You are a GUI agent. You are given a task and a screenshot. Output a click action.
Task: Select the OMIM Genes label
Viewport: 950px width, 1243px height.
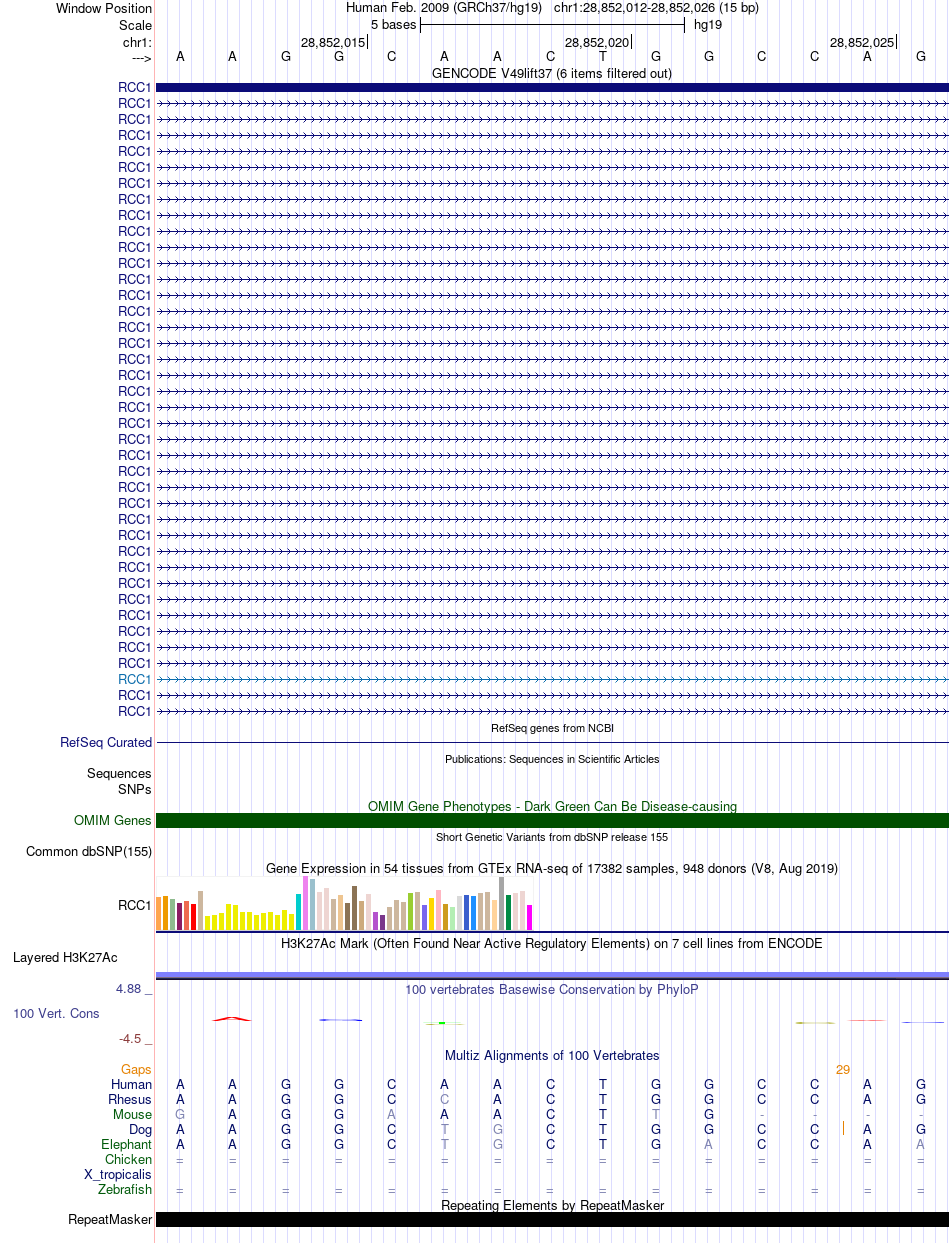click(113, 821)
